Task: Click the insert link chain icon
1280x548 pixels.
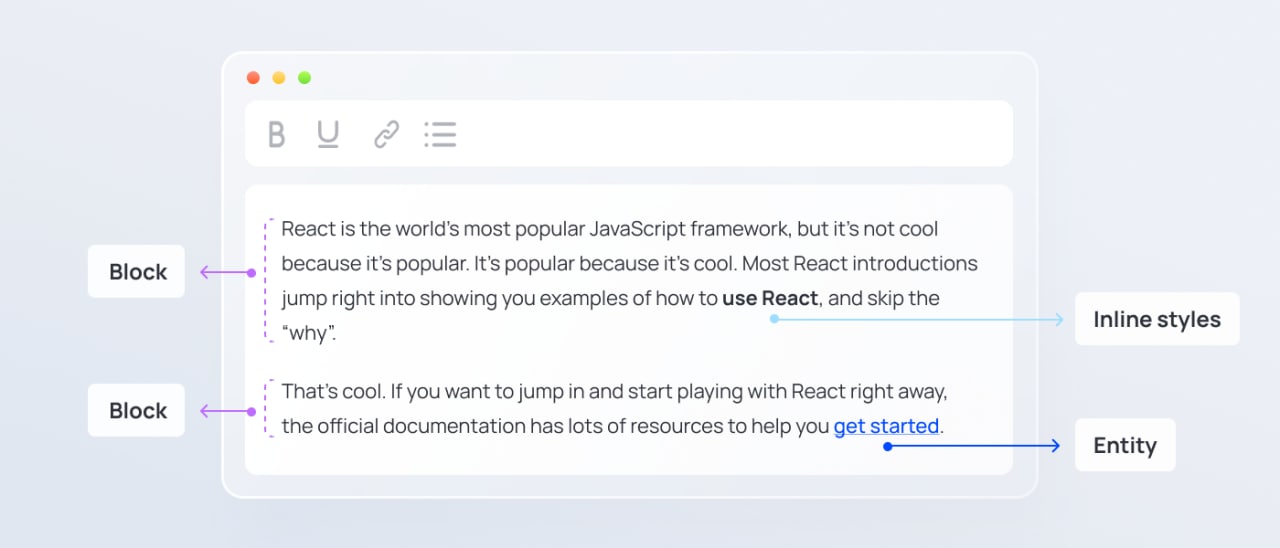Action: click(386, 134)
